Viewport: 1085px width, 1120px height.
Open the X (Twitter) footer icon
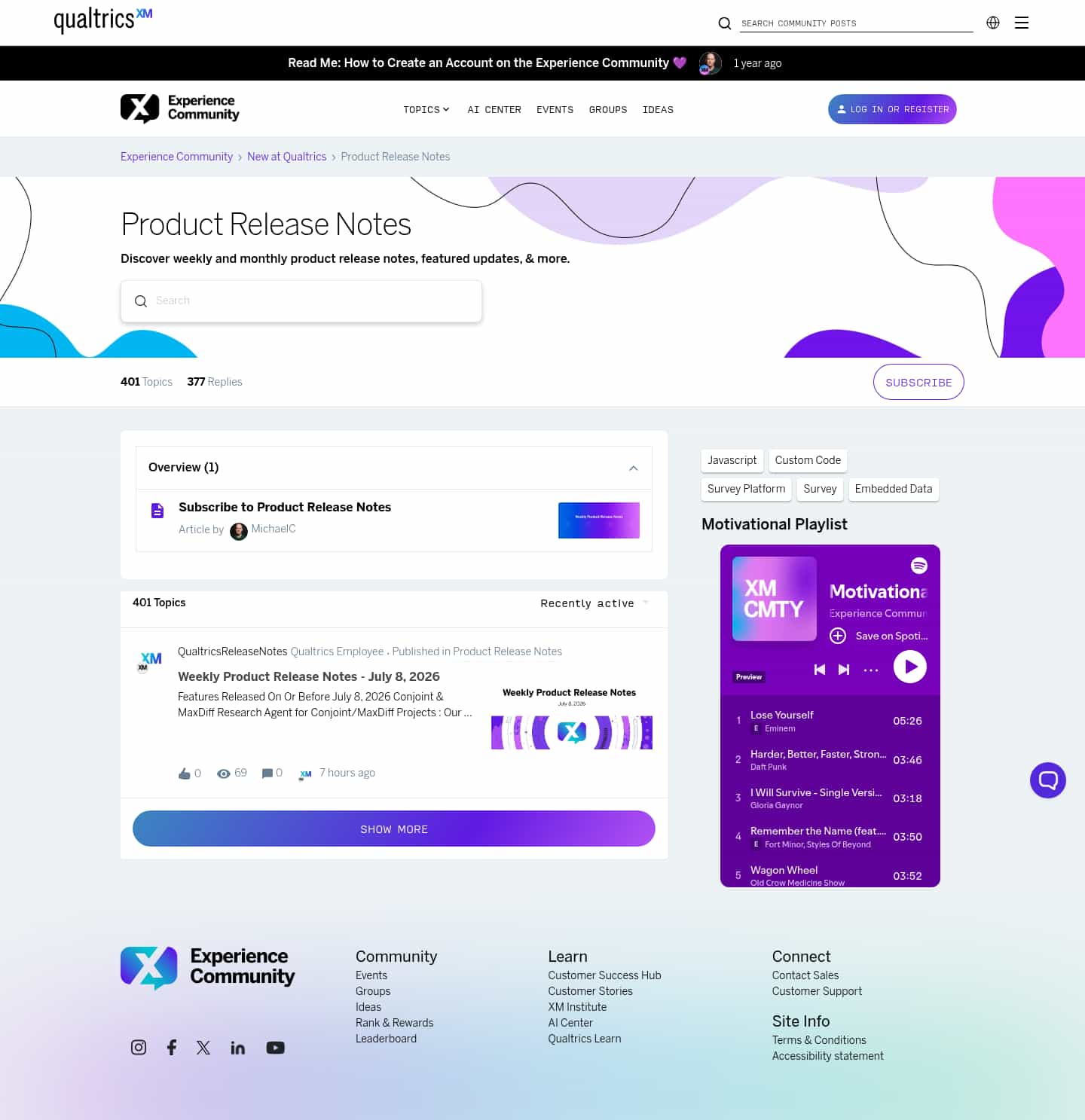(x=203, y=1047)
